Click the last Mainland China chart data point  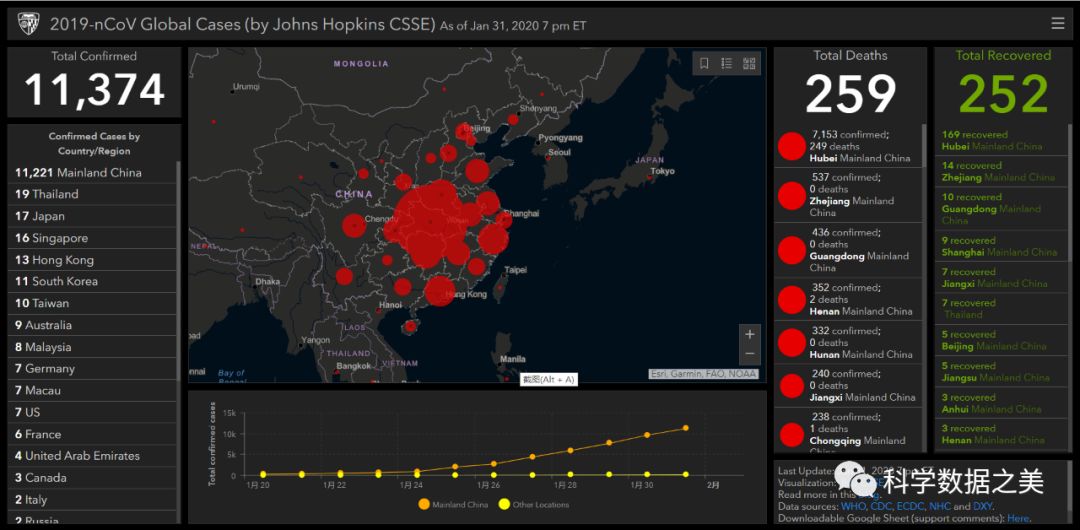(x=686, y=428)
